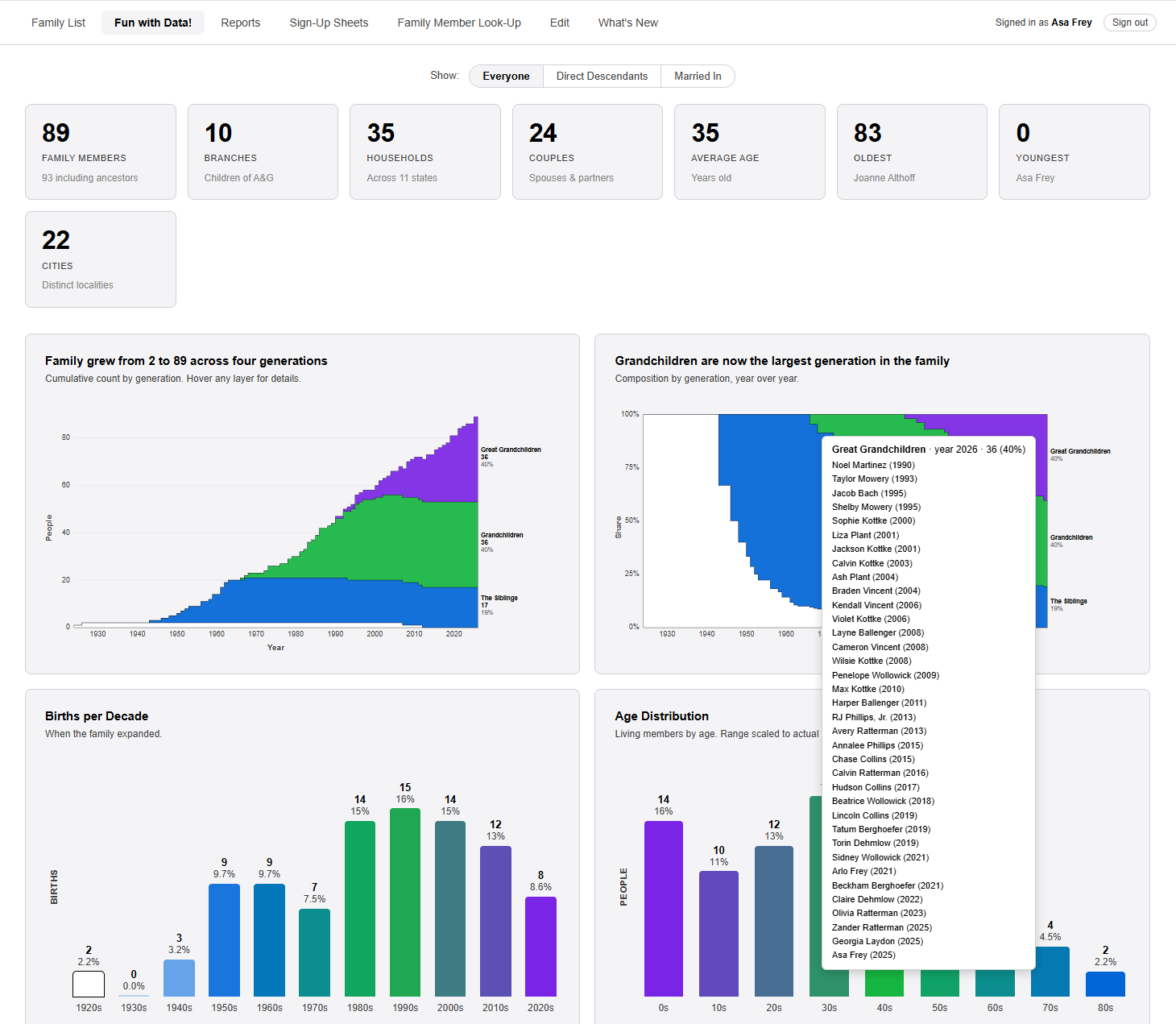The height and width of the screenshot is (1024, 1176).
Task: Click 'RJ Phillips, Jr. (2013)' in tooltip
Action: (874, 717)
